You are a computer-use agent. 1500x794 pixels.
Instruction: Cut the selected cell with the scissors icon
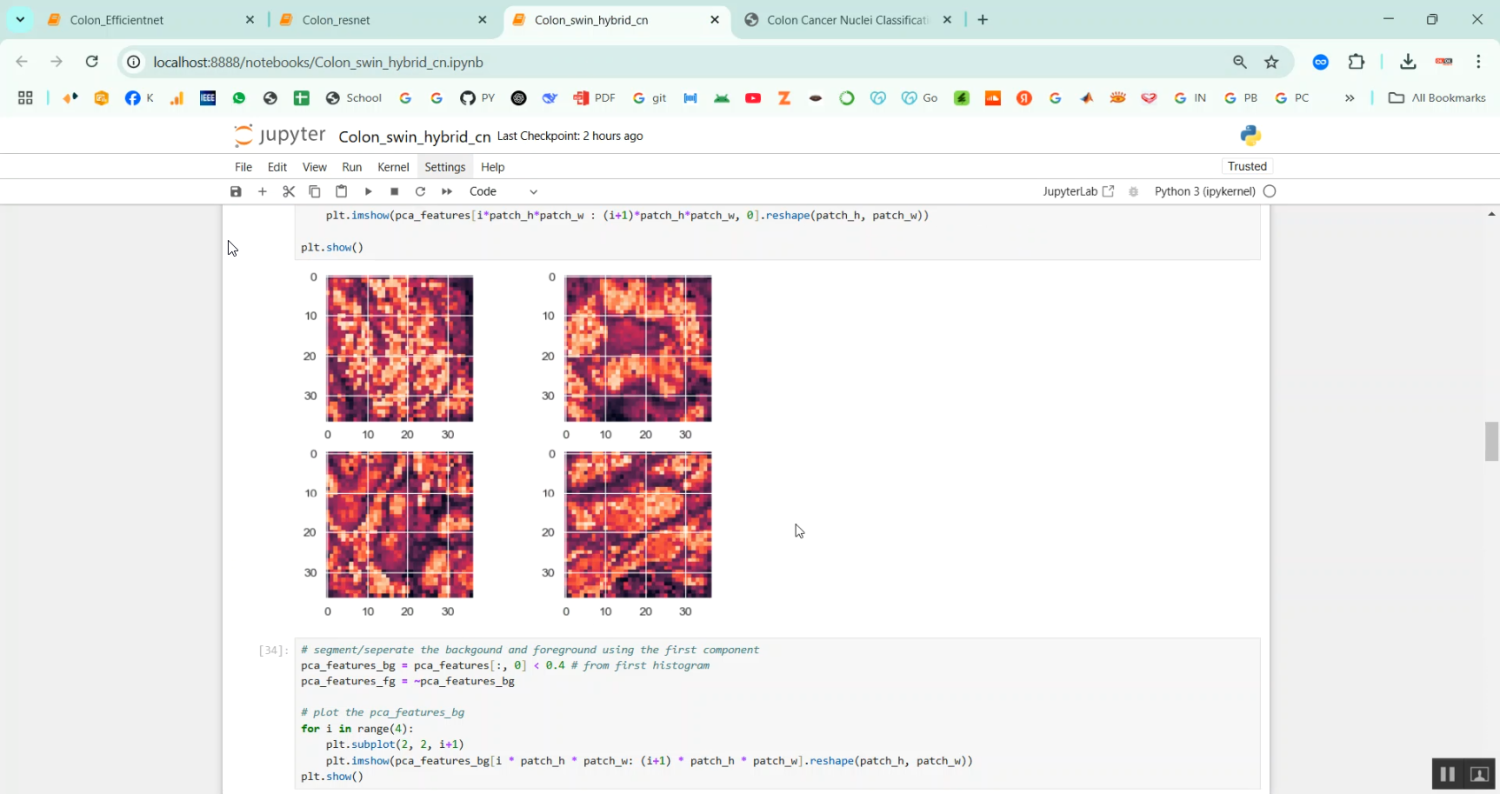289,191
